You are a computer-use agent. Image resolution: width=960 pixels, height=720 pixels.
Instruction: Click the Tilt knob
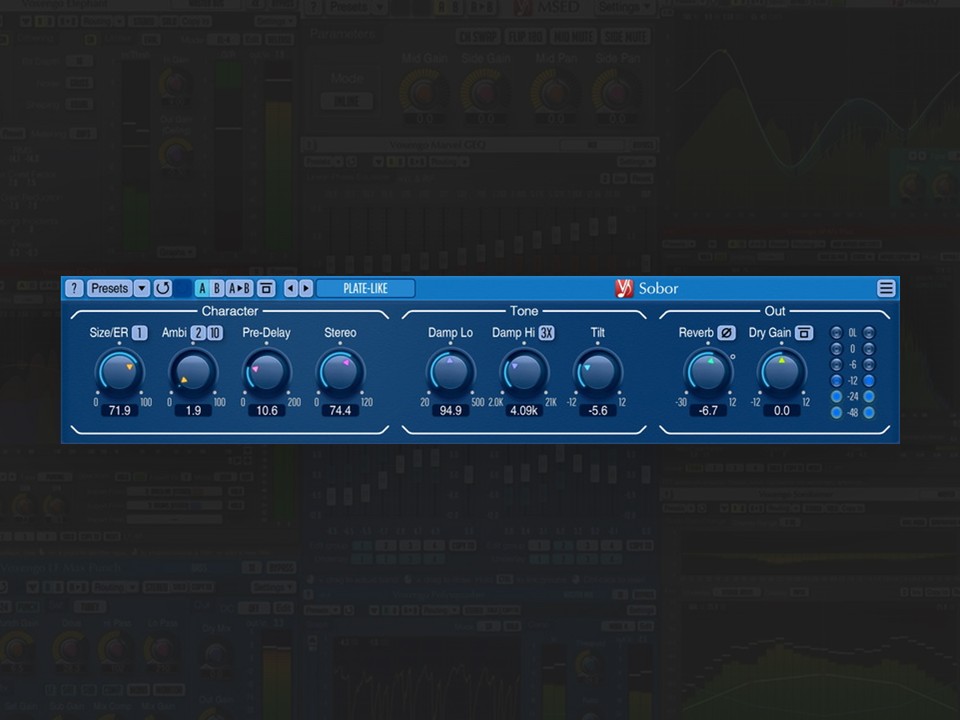[598, 372]
